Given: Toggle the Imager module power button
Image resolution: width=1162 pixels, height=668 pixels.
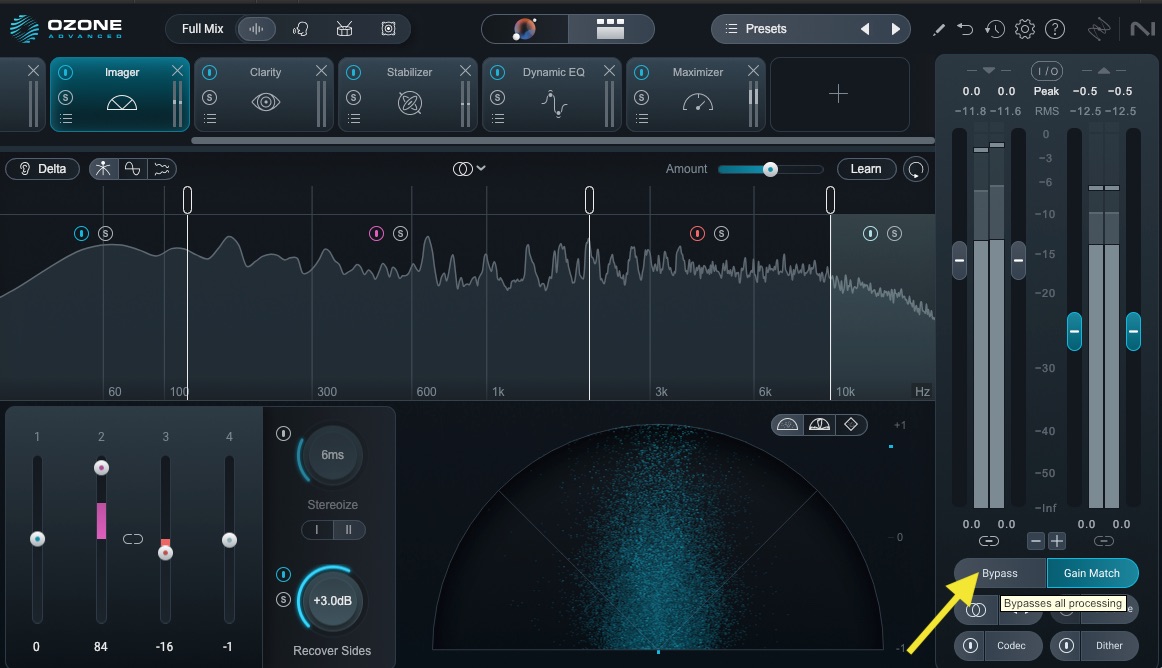Looking at the screenshot, I should point(65,72).
